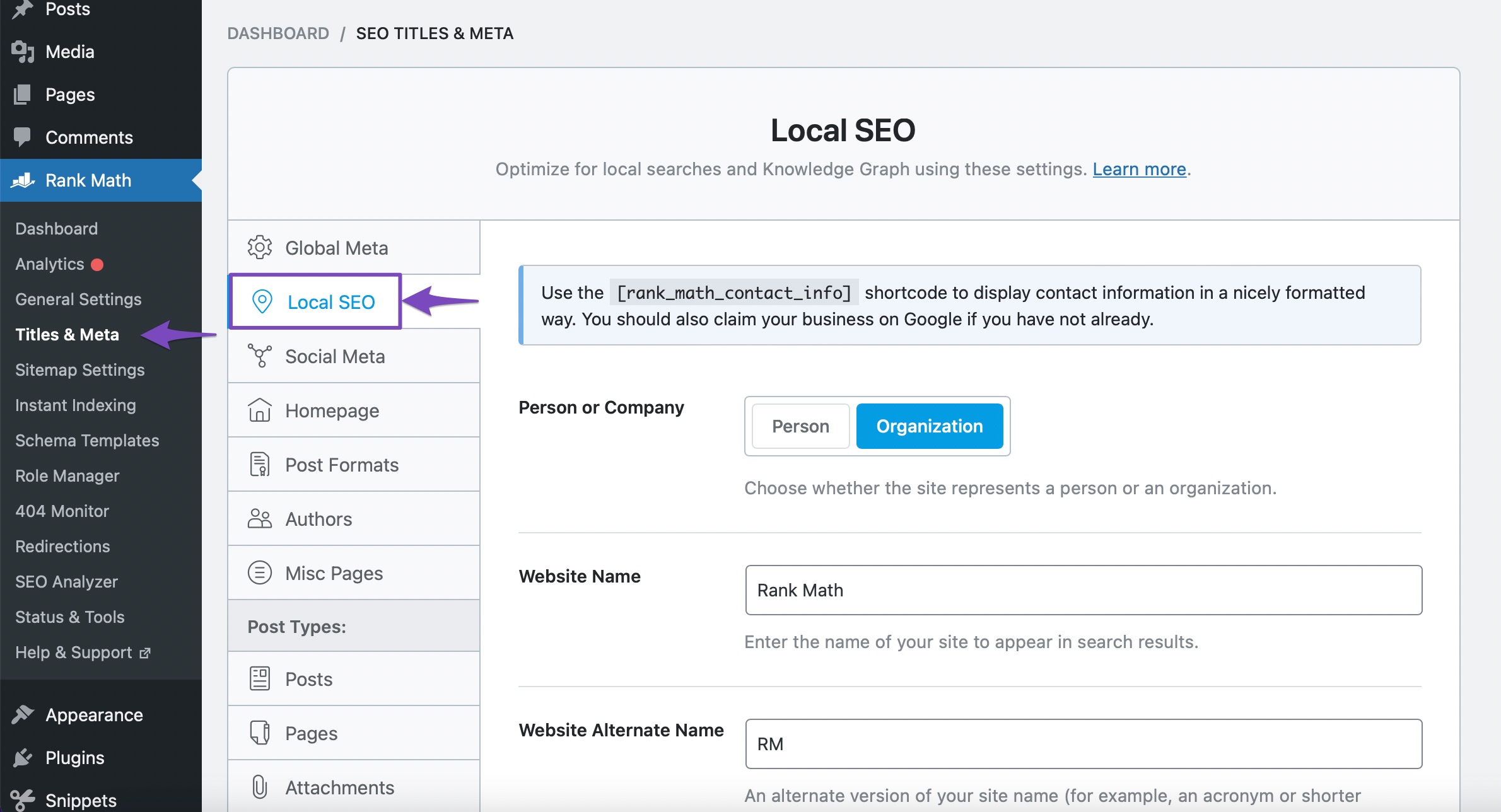
Task: Select the Person radio button
Action: (799, 426)
